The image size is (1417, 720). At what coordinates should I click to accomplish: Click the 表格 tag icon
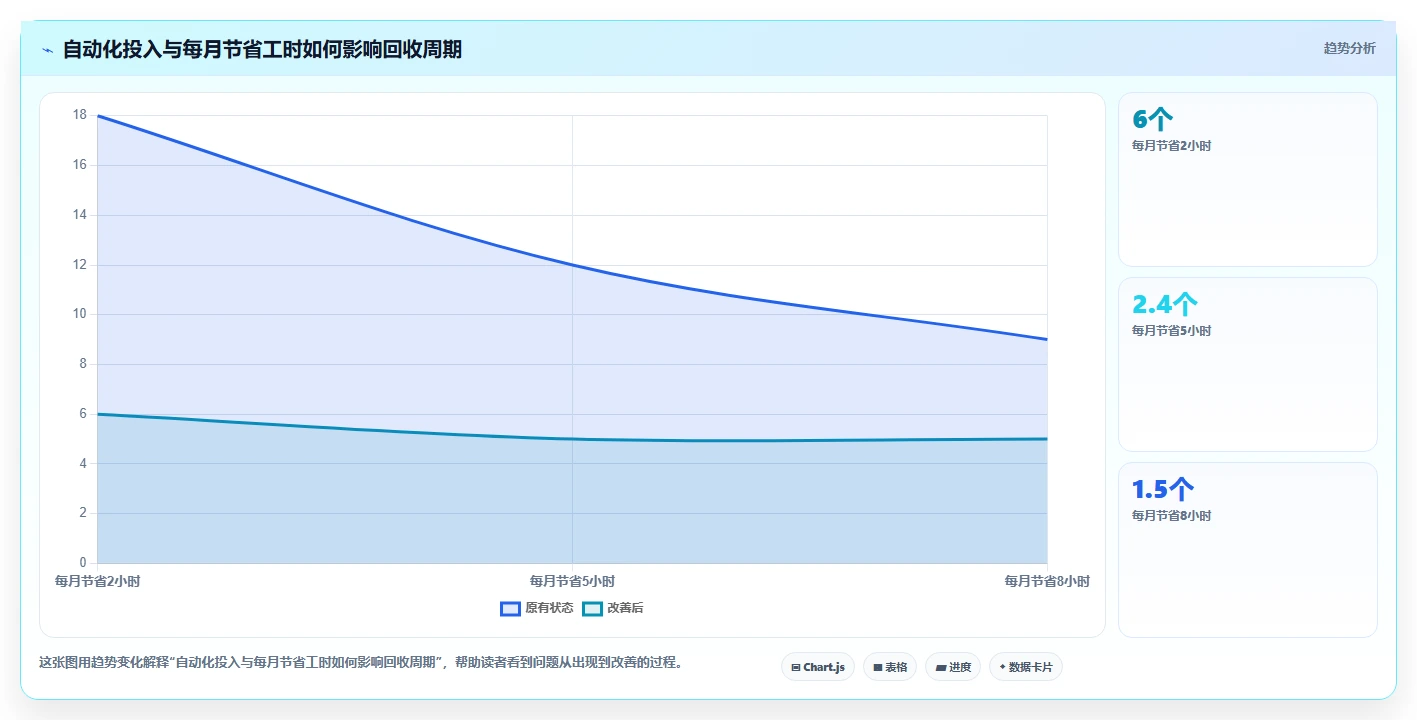pyautogui.click(x=878, y=667)
